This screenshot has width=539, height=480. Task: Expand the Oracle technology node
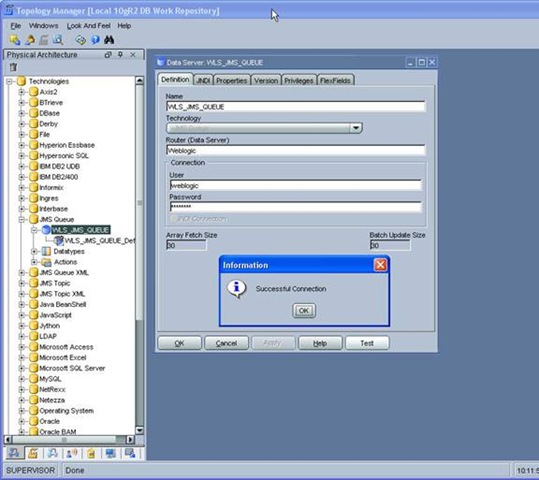coord(22,421)
